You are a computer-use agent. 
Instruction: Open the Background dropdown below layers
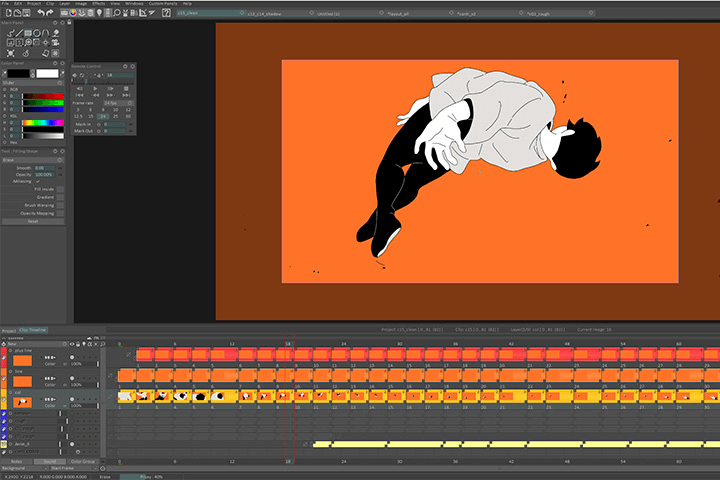(24, 468)
